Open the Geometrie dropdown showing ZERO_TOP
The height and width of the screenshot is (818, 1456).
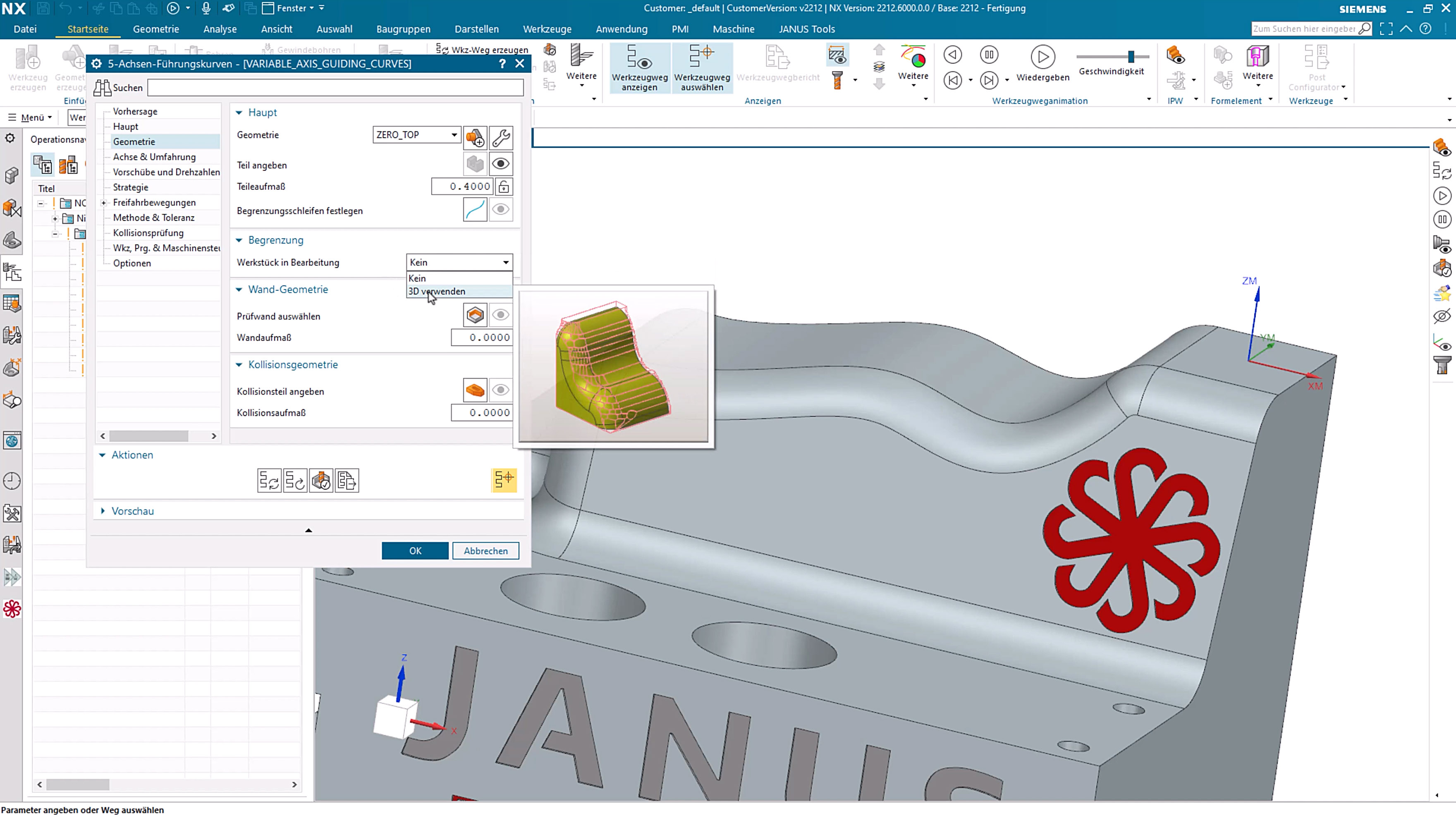pyautogui.click(x=416, y=134)
